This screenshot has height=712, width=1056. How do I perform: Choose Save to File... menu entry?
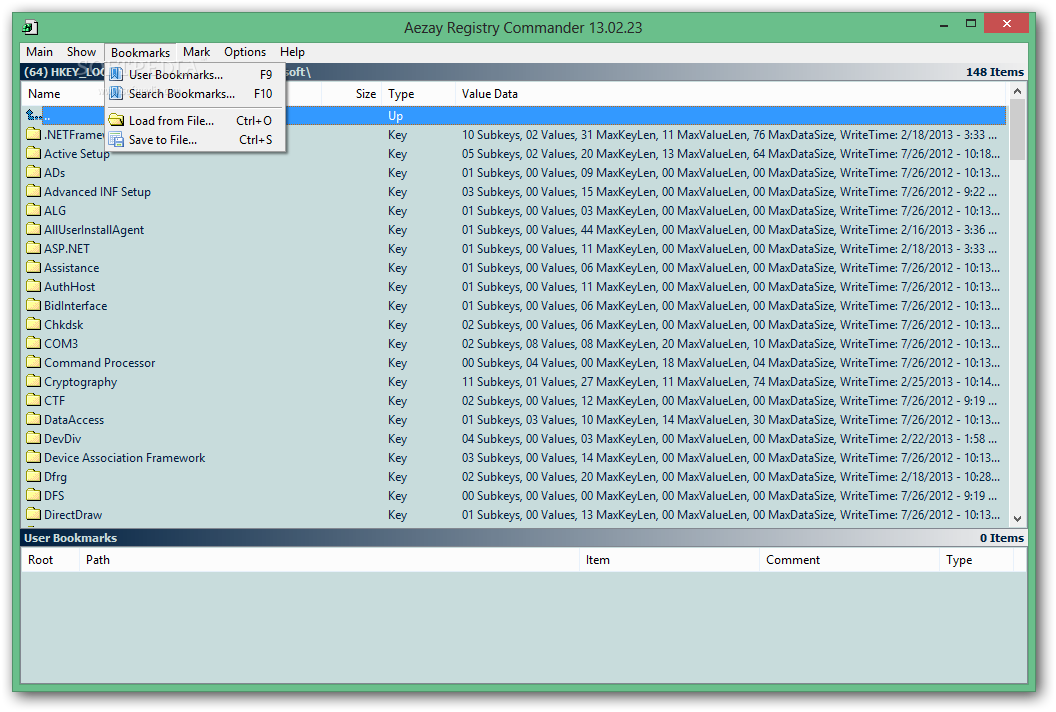point(195,139)
